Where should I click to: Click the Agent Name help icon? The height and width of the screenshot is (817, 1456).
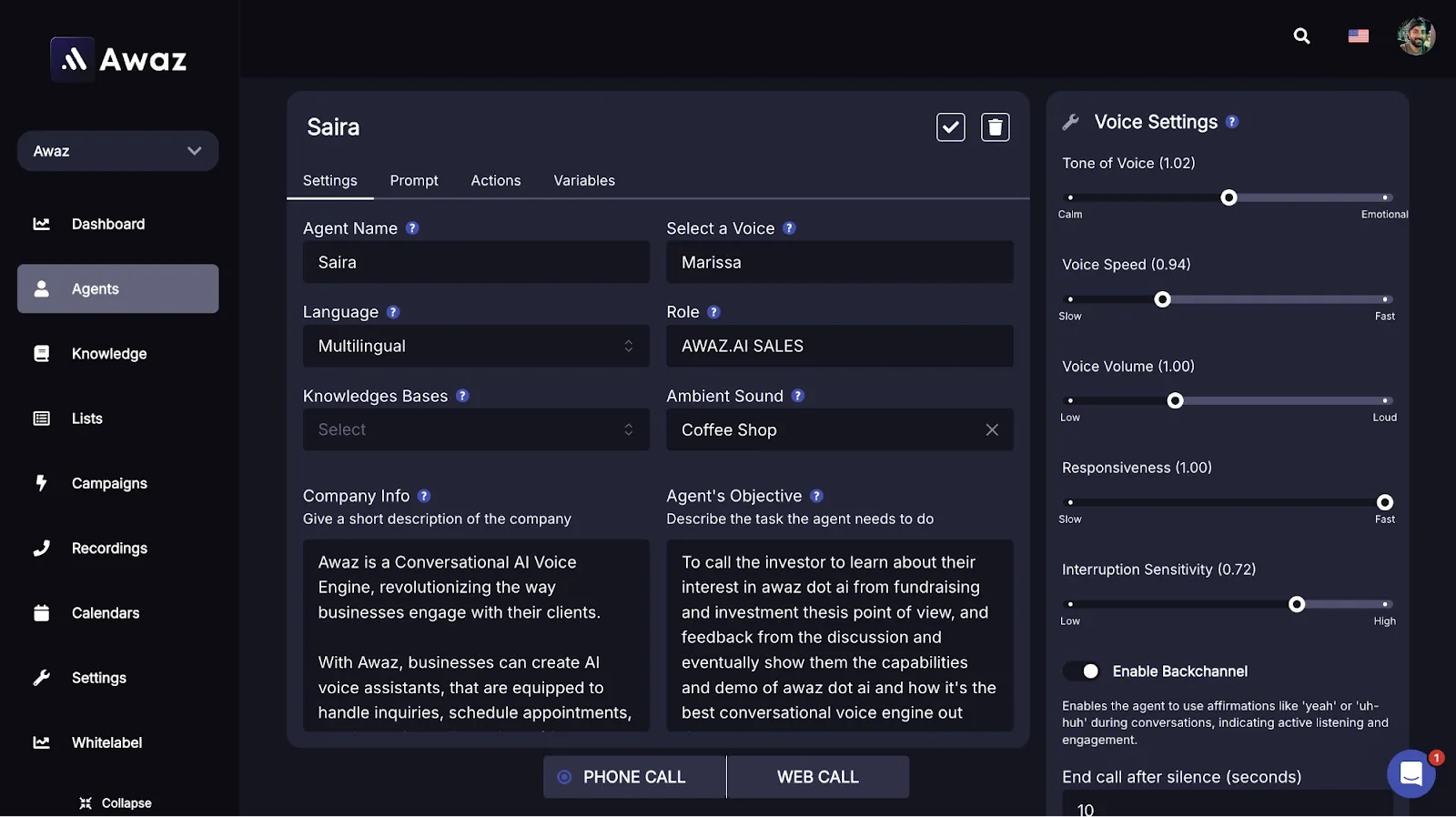[x=412, y=228]
